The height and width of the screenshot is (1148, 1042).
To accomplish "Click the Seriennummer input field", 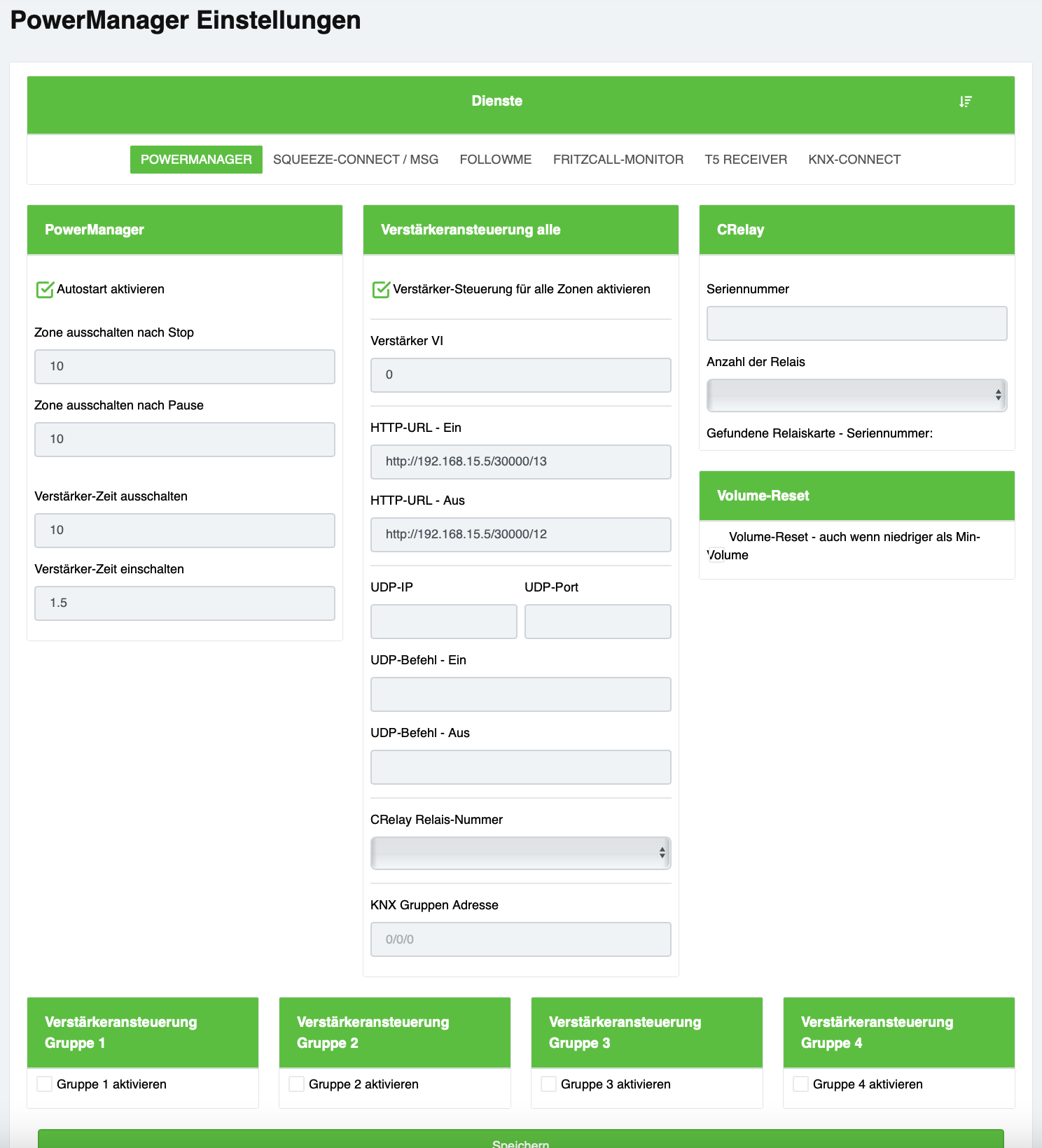I will [x=857, y=323].
